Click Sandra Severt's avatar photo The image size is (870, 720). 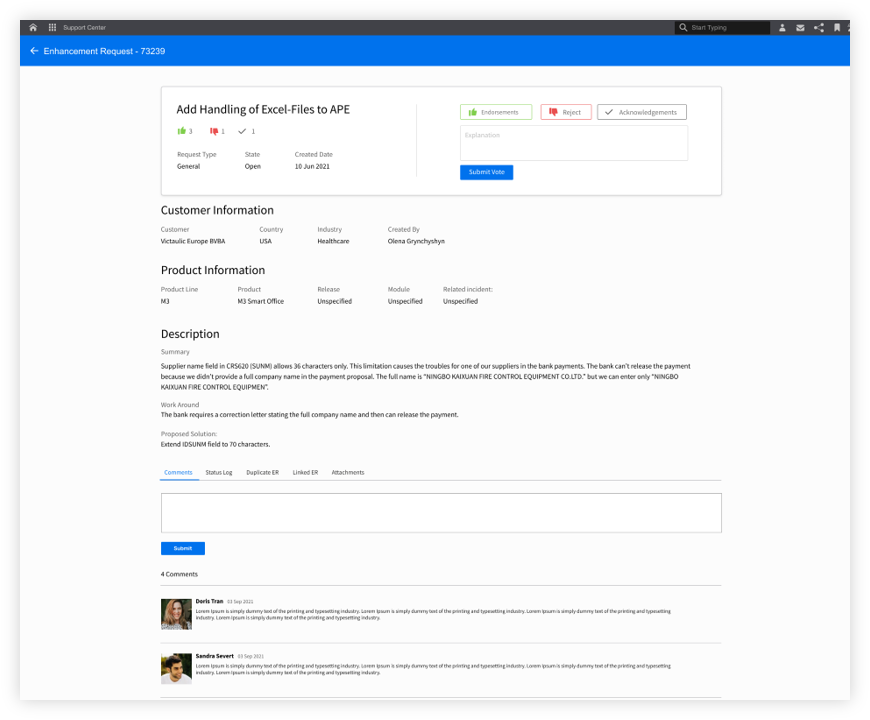click(176, 668)
